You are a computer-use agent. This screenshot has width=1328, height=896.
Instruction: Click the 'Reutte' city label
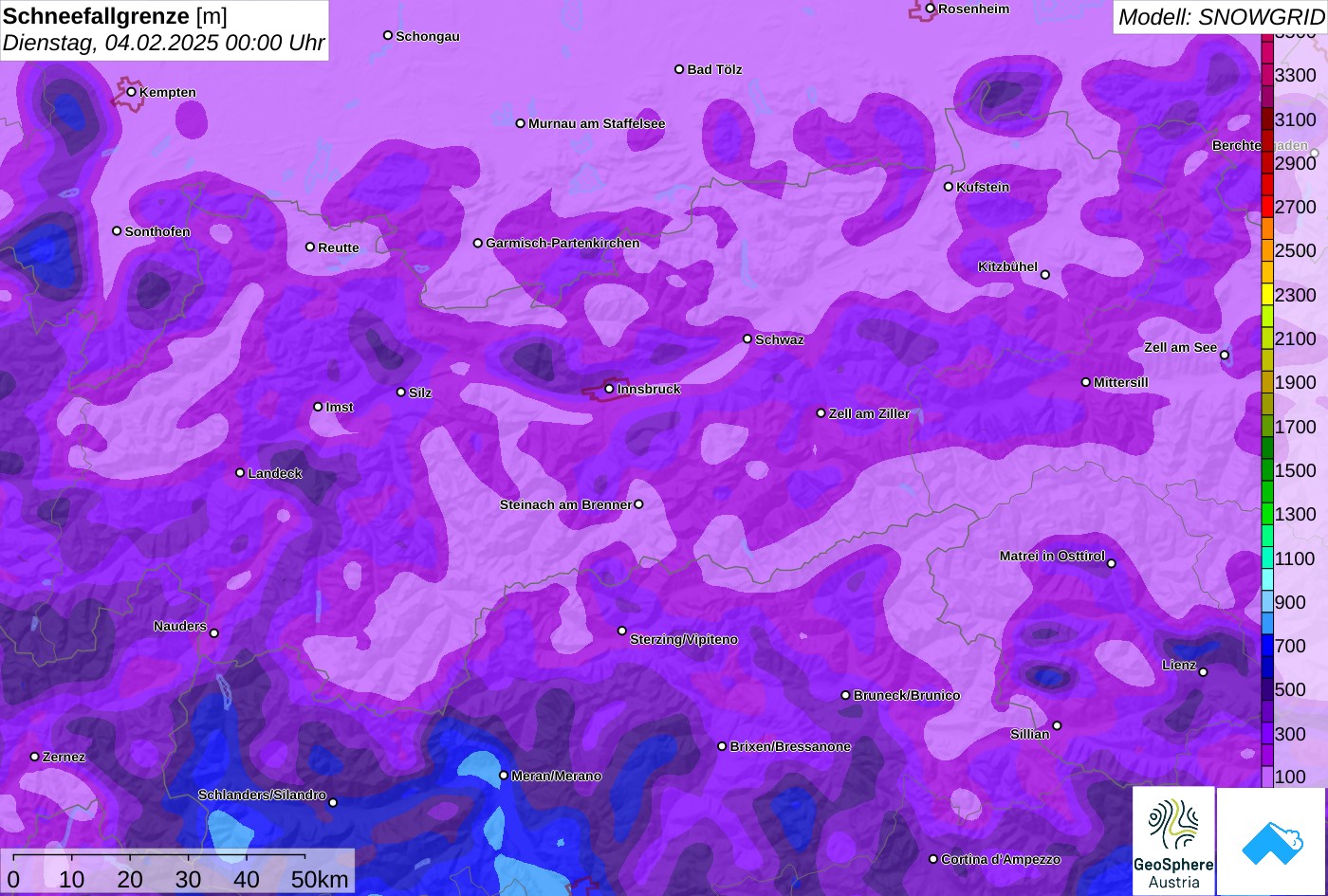coord(339,247)
